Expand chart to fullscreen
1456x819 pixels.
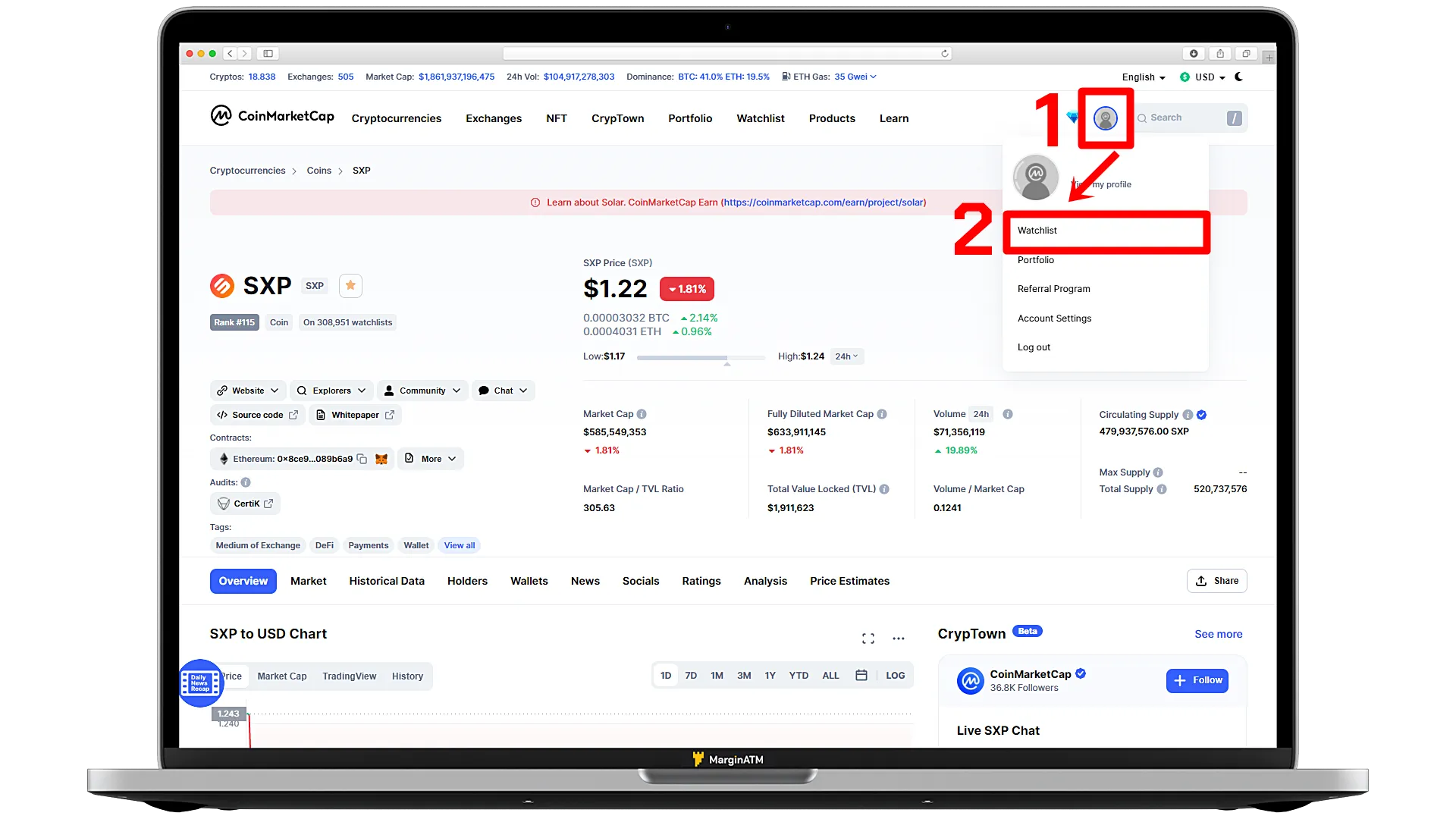(x=868, y=639)
